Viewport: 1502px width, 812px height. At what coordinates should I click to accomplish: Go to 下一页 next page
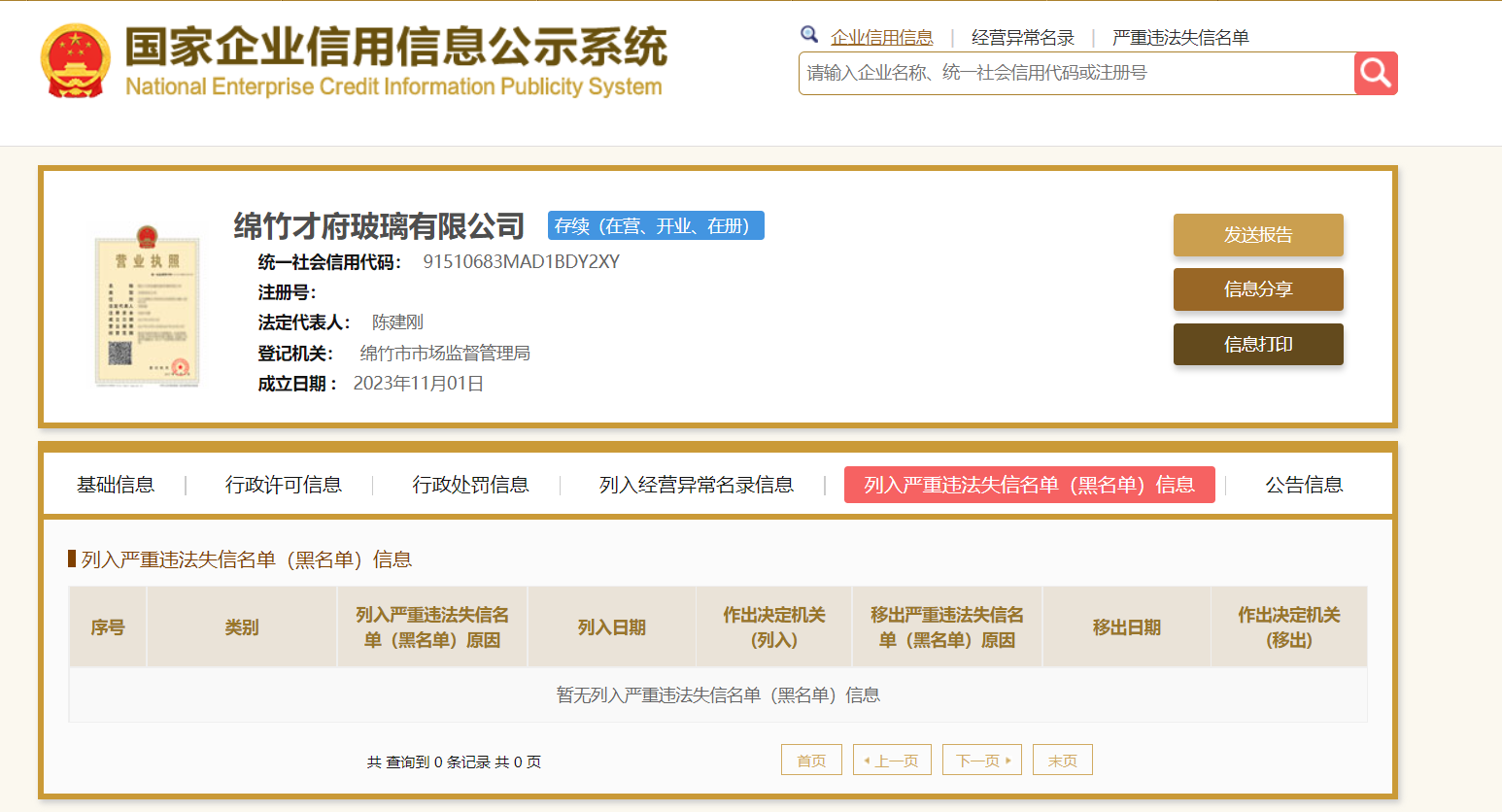(x=982, y=760)
